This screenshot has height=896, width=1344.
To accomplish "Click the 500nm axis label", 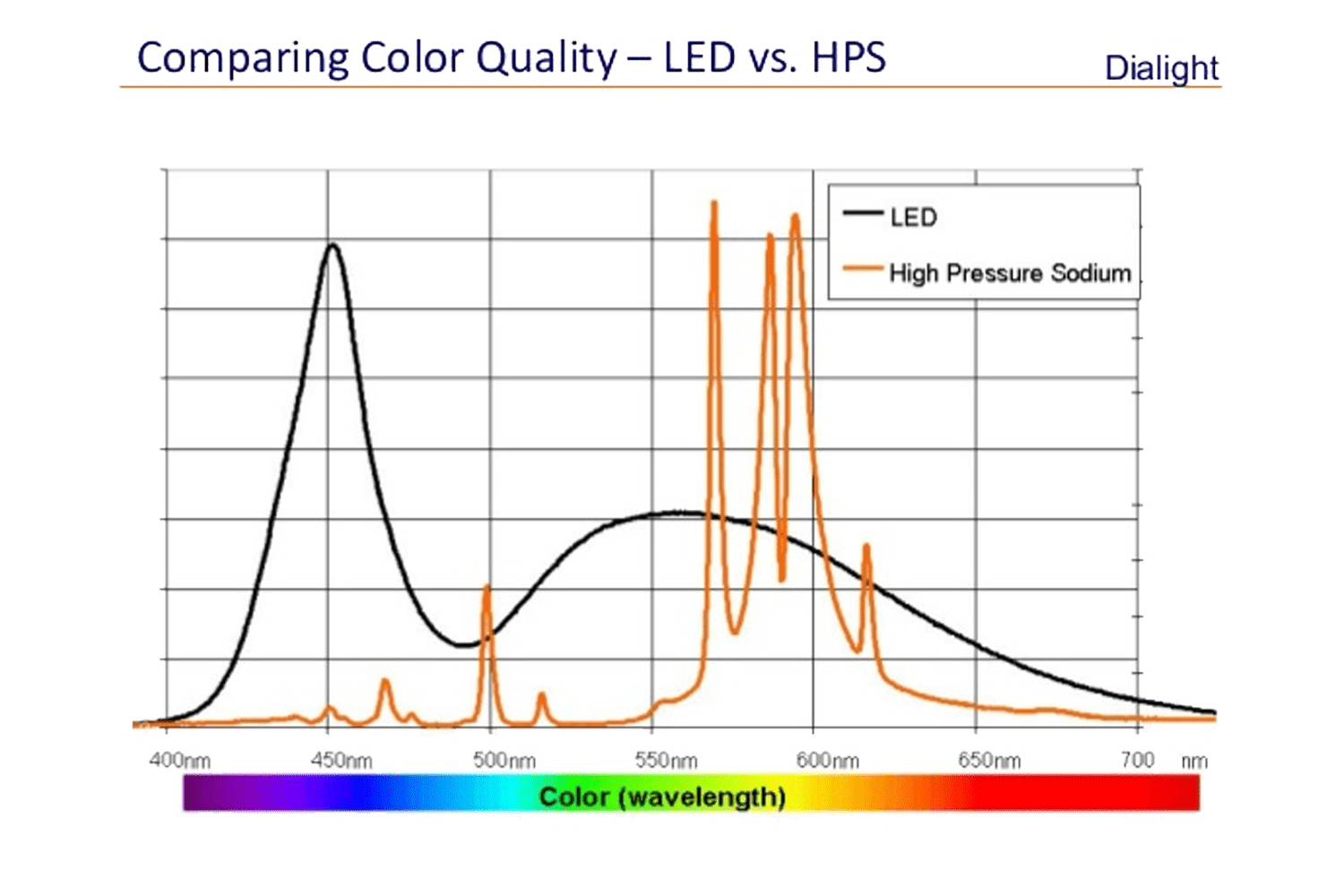I will 504,761.
